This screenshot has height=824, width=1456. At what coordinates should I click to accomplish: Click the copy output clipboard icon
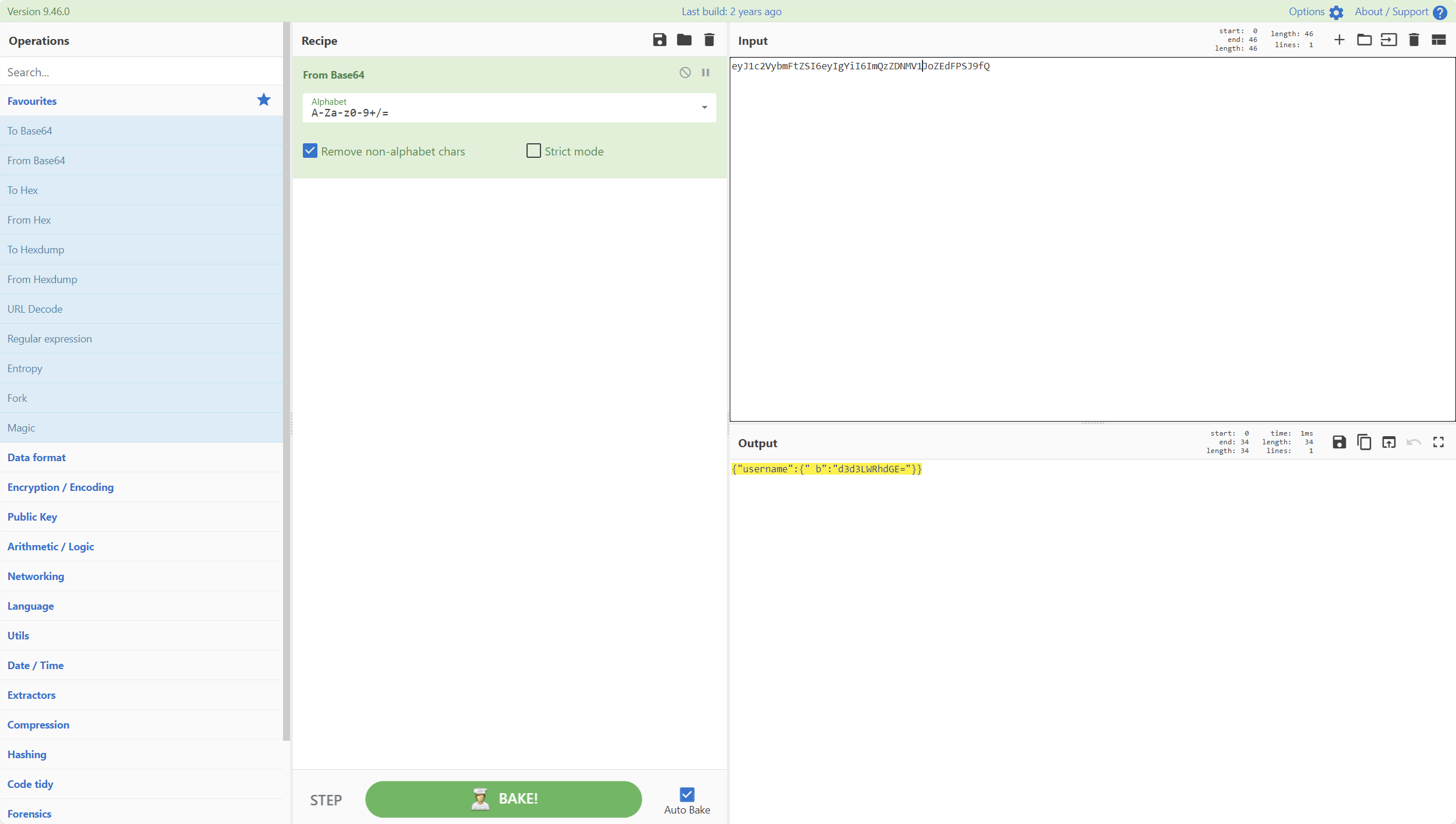1363,443
